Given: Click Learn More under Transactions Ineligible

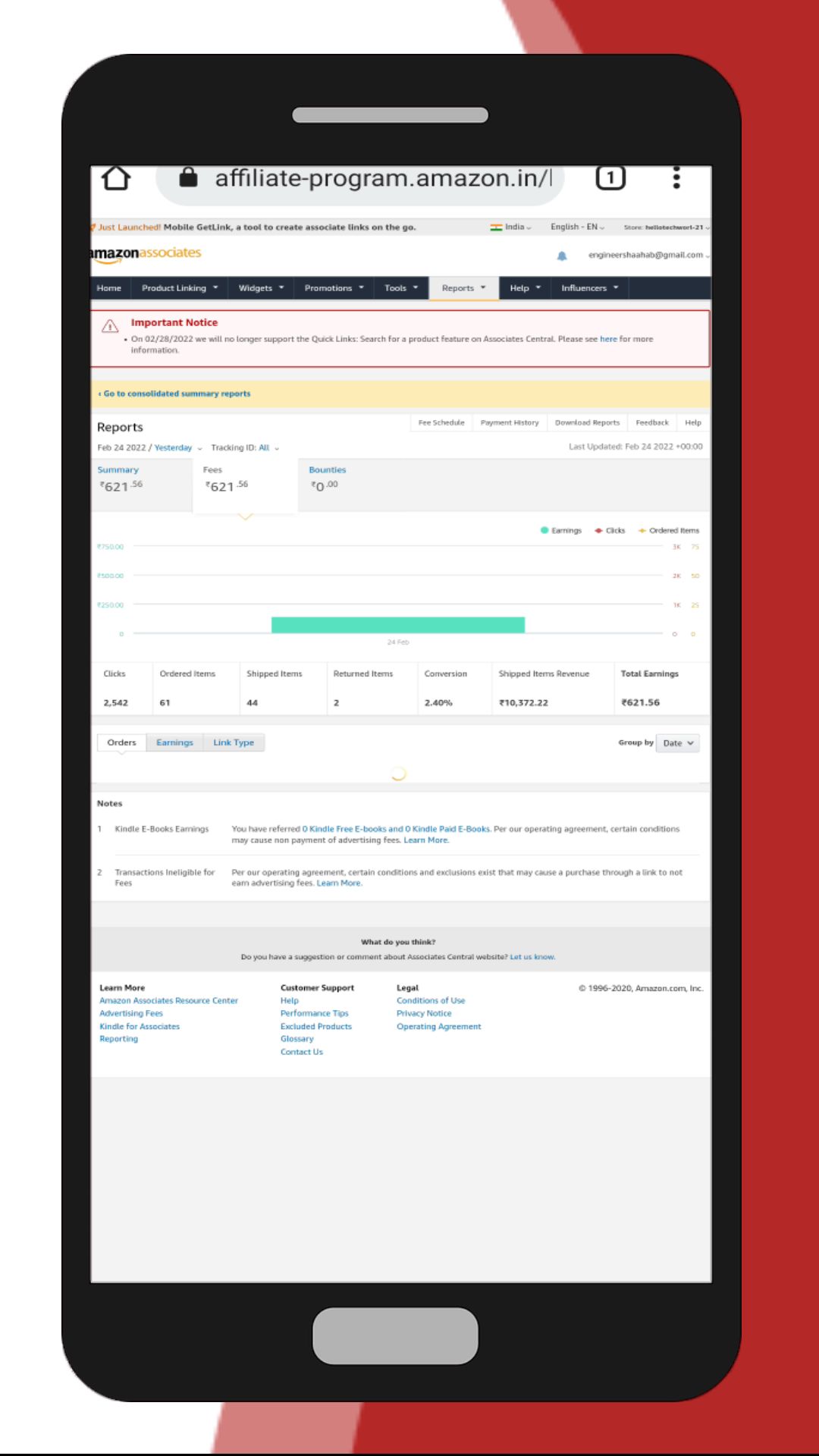Looking at the screenshot, I should [x=339, y=883].
